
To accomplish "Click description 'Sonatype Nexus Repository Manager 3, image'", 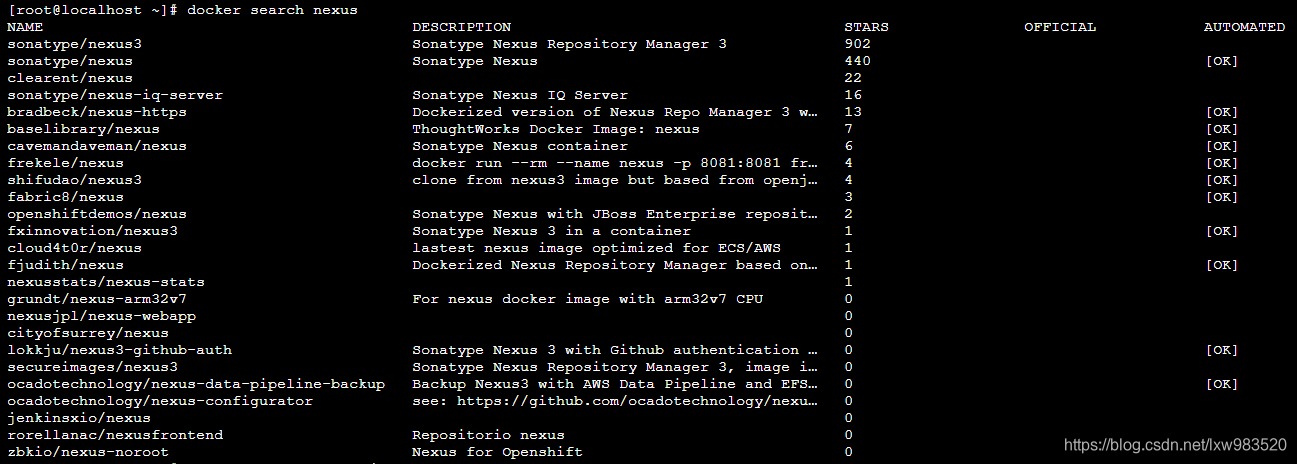I will (615, 367).
